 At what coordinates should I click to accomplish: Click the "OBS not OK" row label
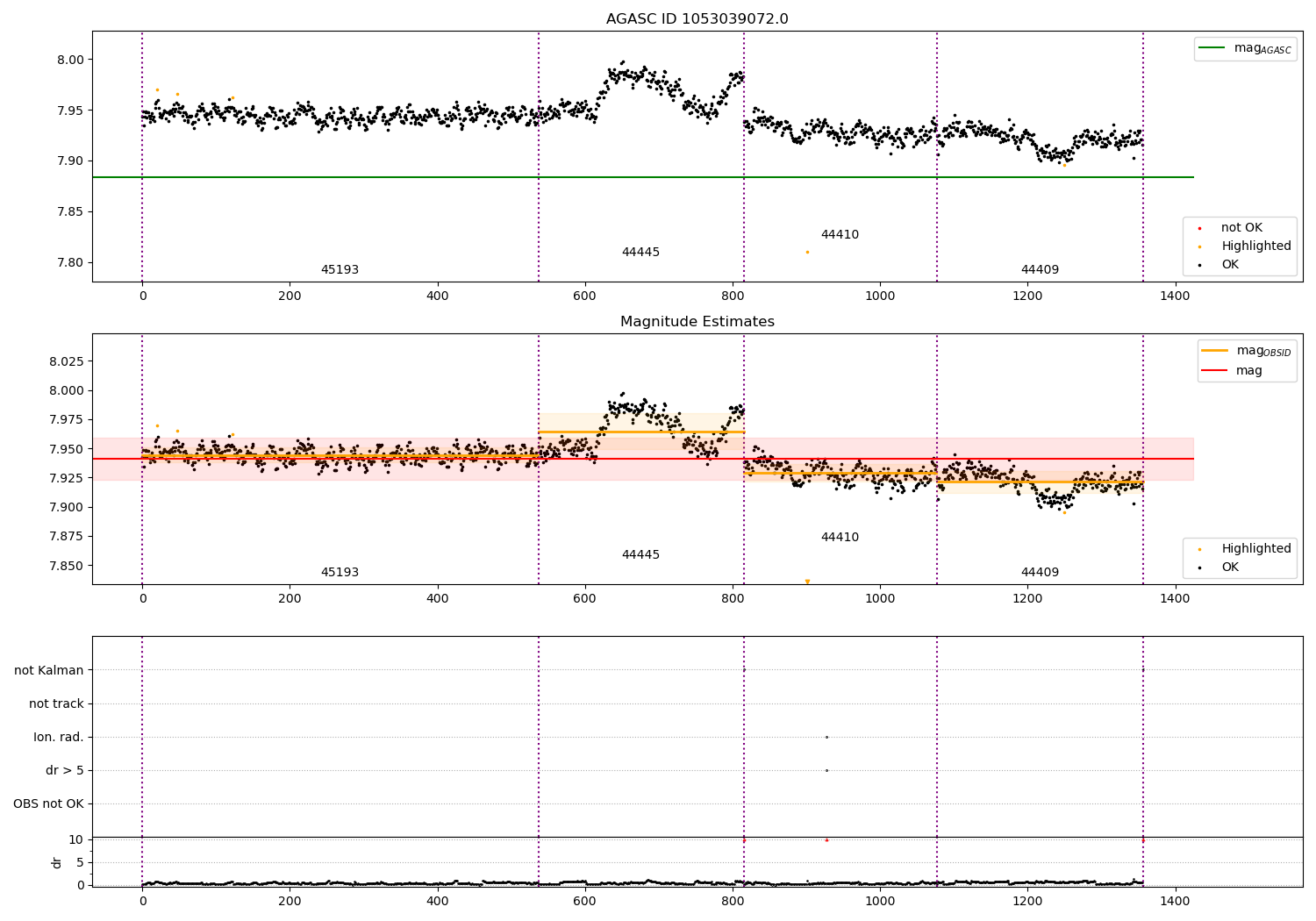point(49,804)
